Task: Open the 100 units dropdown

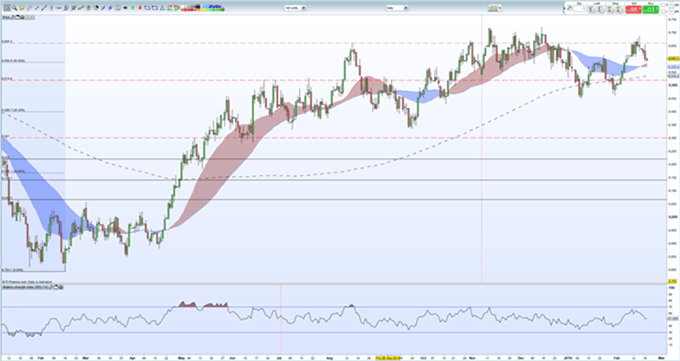Action: point(295,8)
